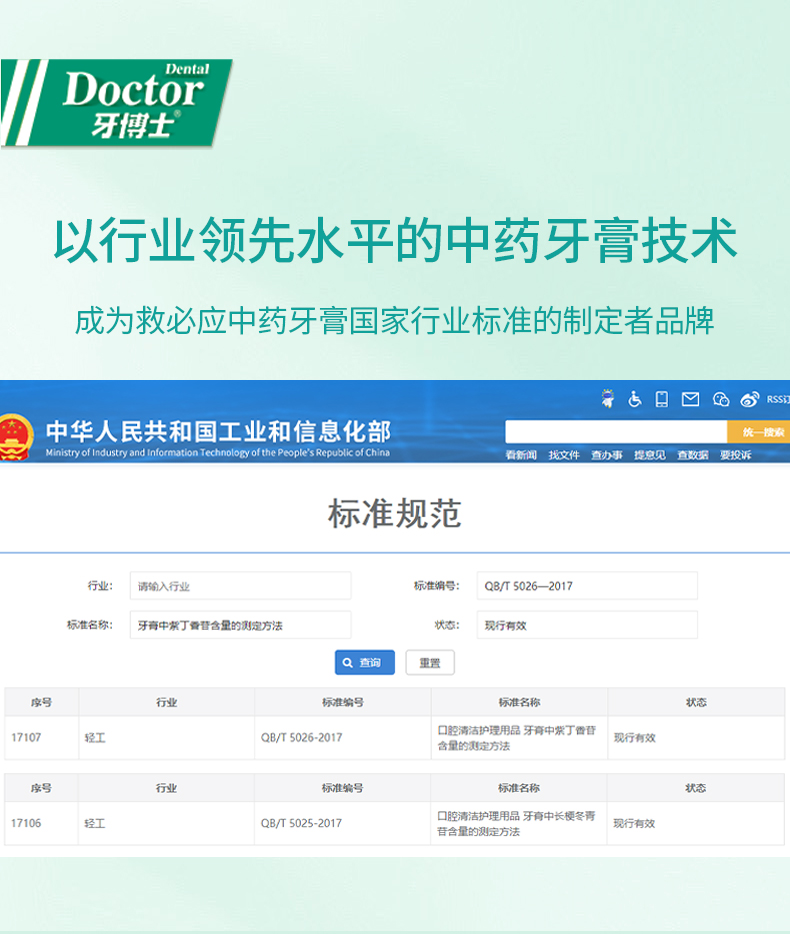Open the 找文件 navigation item
Image resolution: width=790 pixels, height=934 pixels.
point(564,455)
